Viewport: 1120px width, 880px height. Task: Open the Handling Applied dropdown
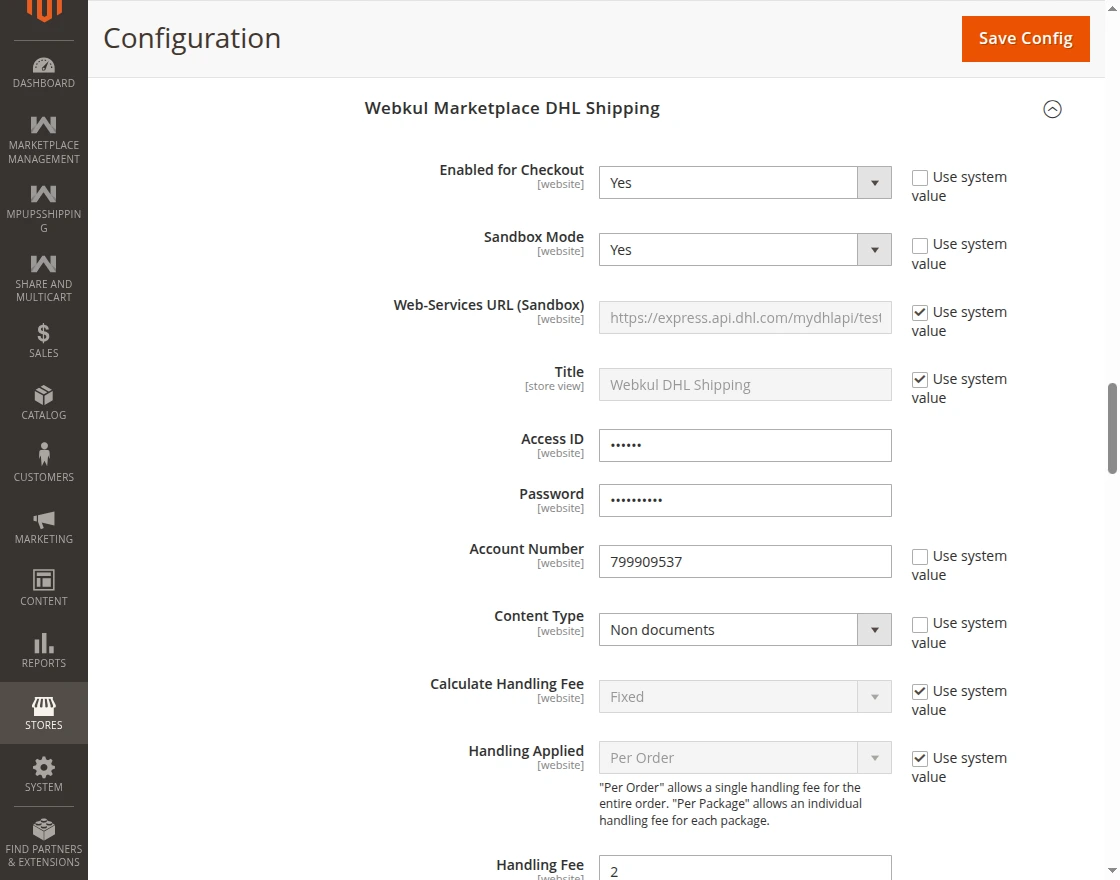click(x=745, y=758)
